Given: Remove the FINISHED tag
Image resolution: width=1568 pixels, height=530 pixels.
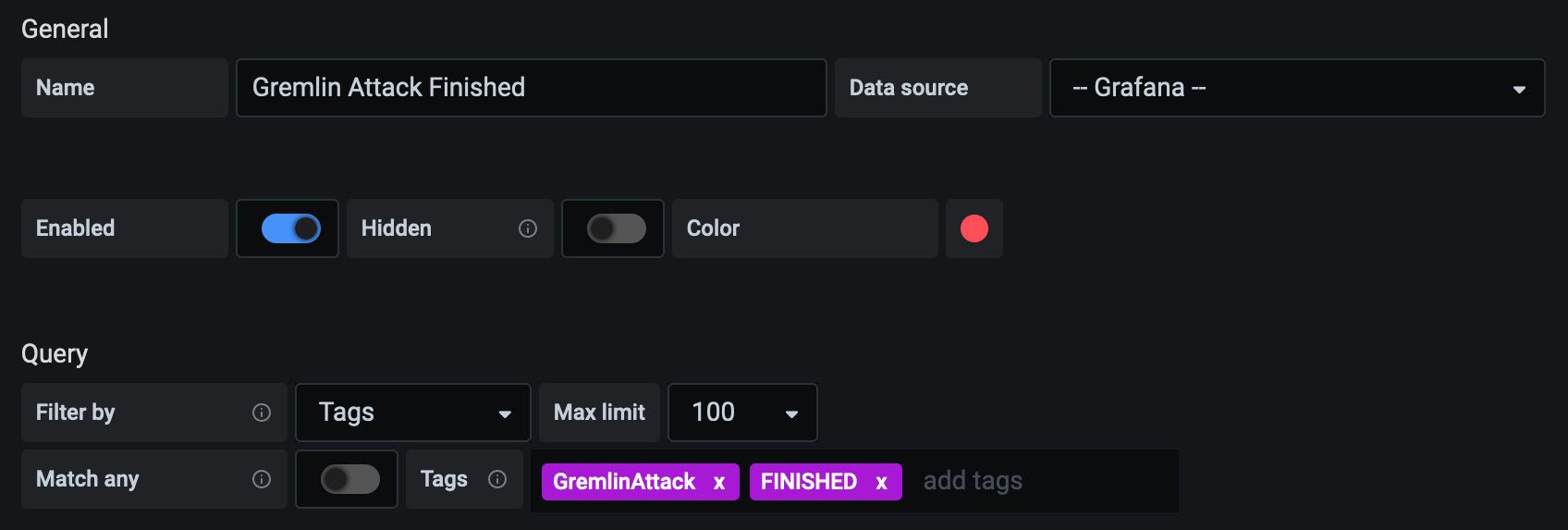Looking at the screenshot, I should (x=882, y=482).
